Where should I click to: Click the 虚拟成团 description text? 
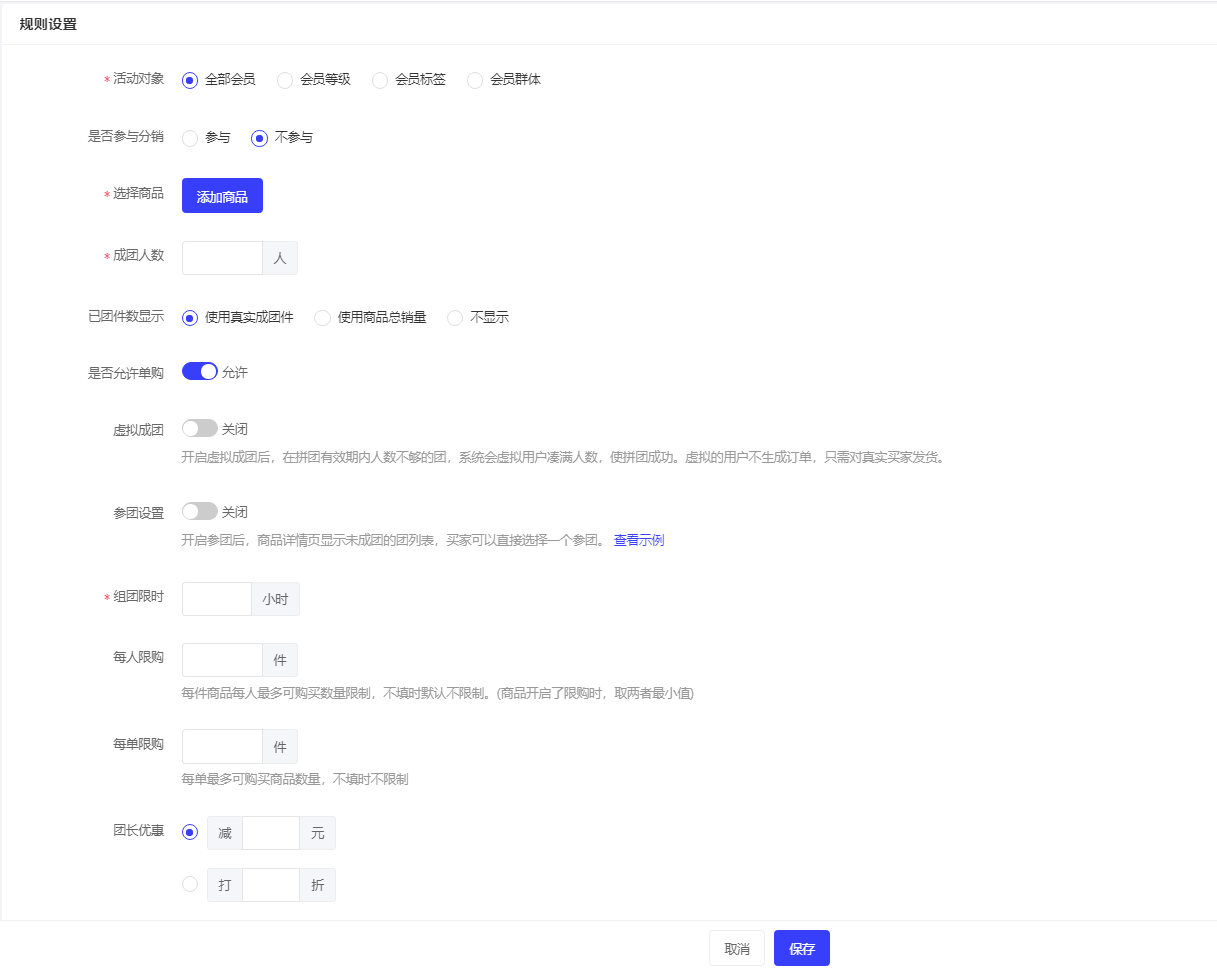click(x=563, y=458)
